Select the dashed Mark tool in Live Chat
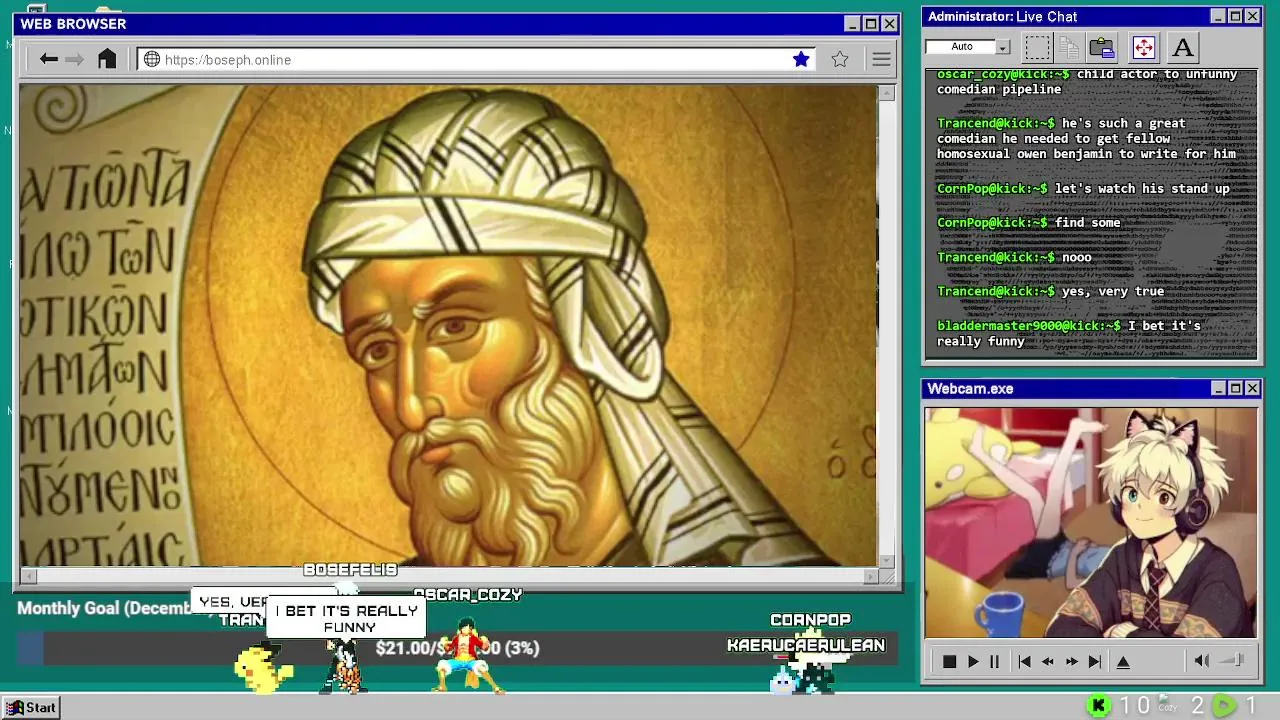Viewport: 1280px width, 720px height. click(x=1038, y=47)
